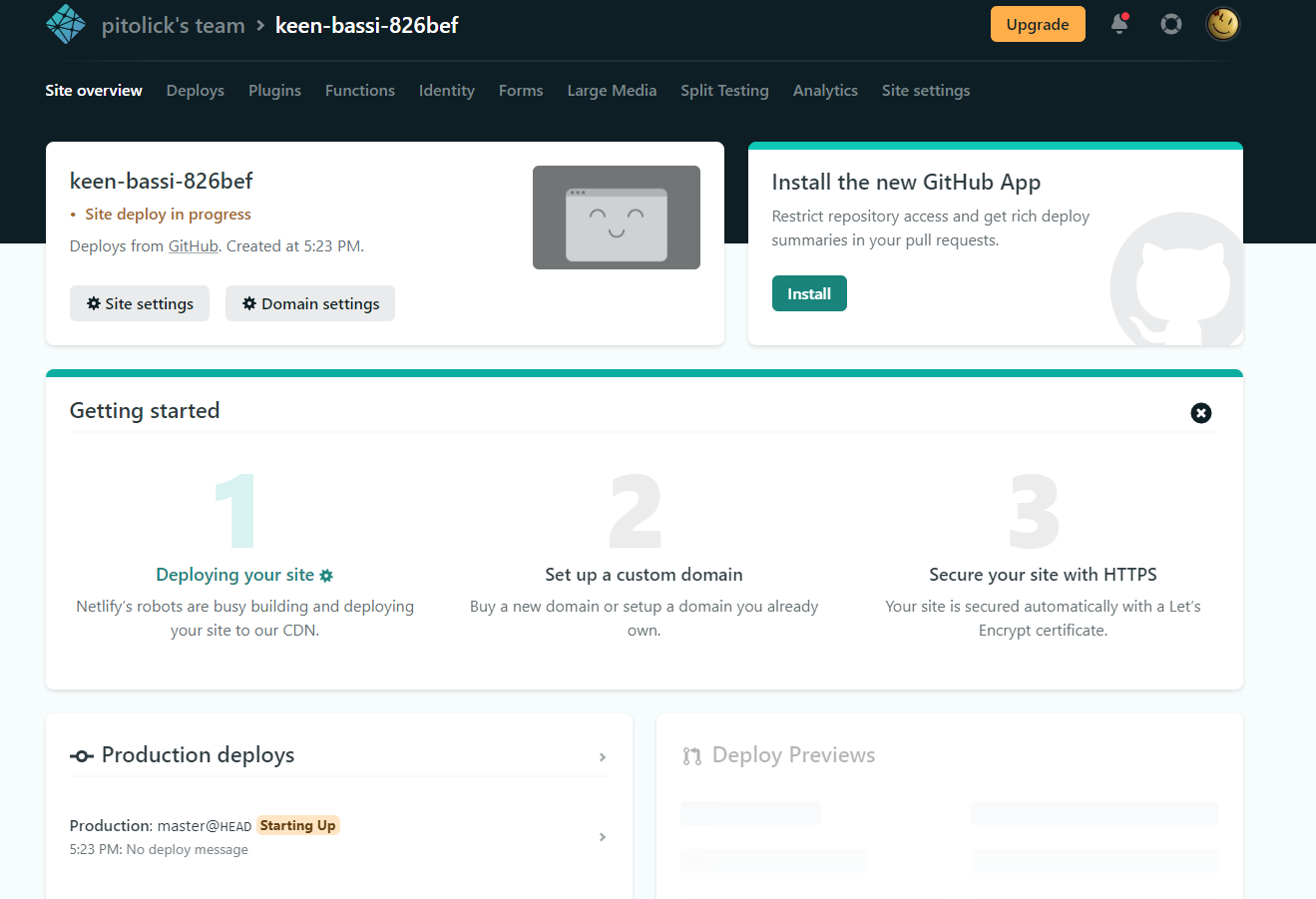Switch to the Site overview tab
Image resolution: width=1316 pixels, height=899 pixels.
tap(94, 91)
